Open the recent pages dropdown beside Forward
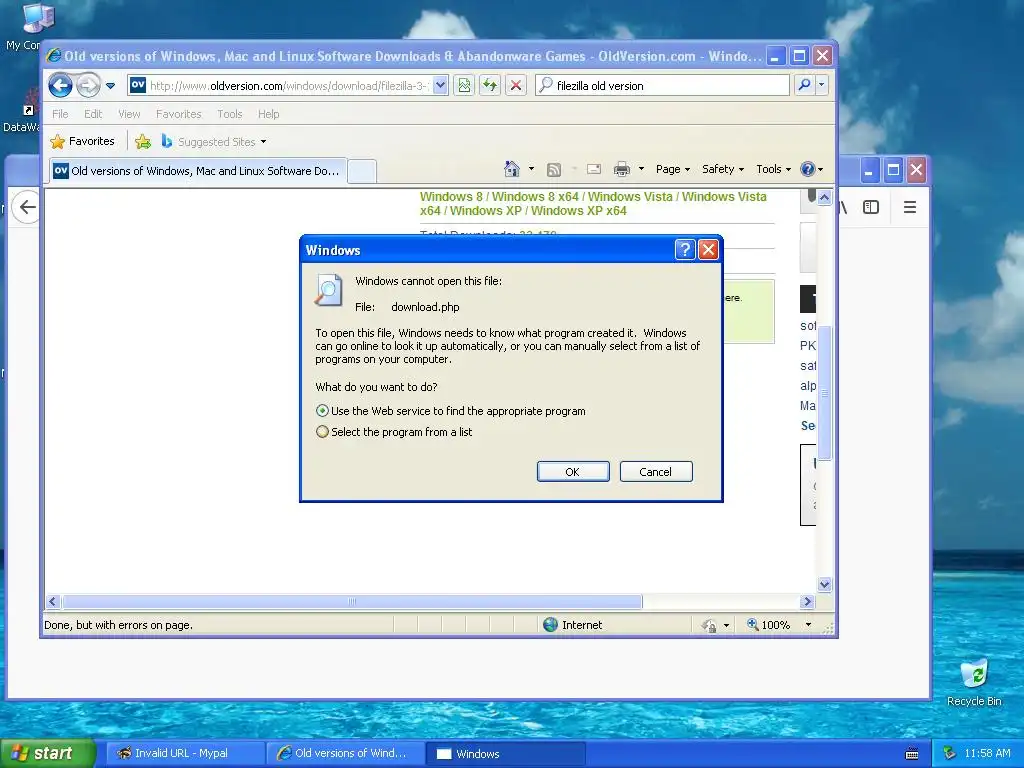 click(x=110, y=86)
